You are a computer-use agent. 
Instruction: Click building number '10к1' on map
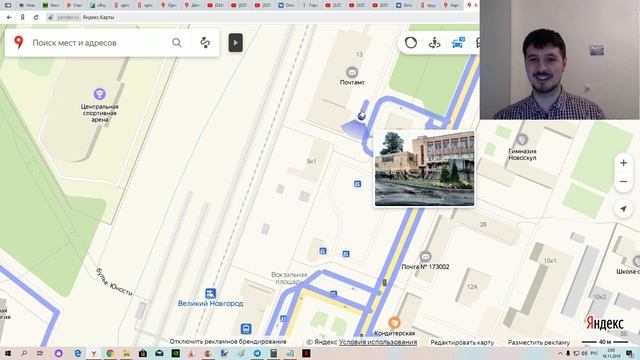tap(549, 260)
